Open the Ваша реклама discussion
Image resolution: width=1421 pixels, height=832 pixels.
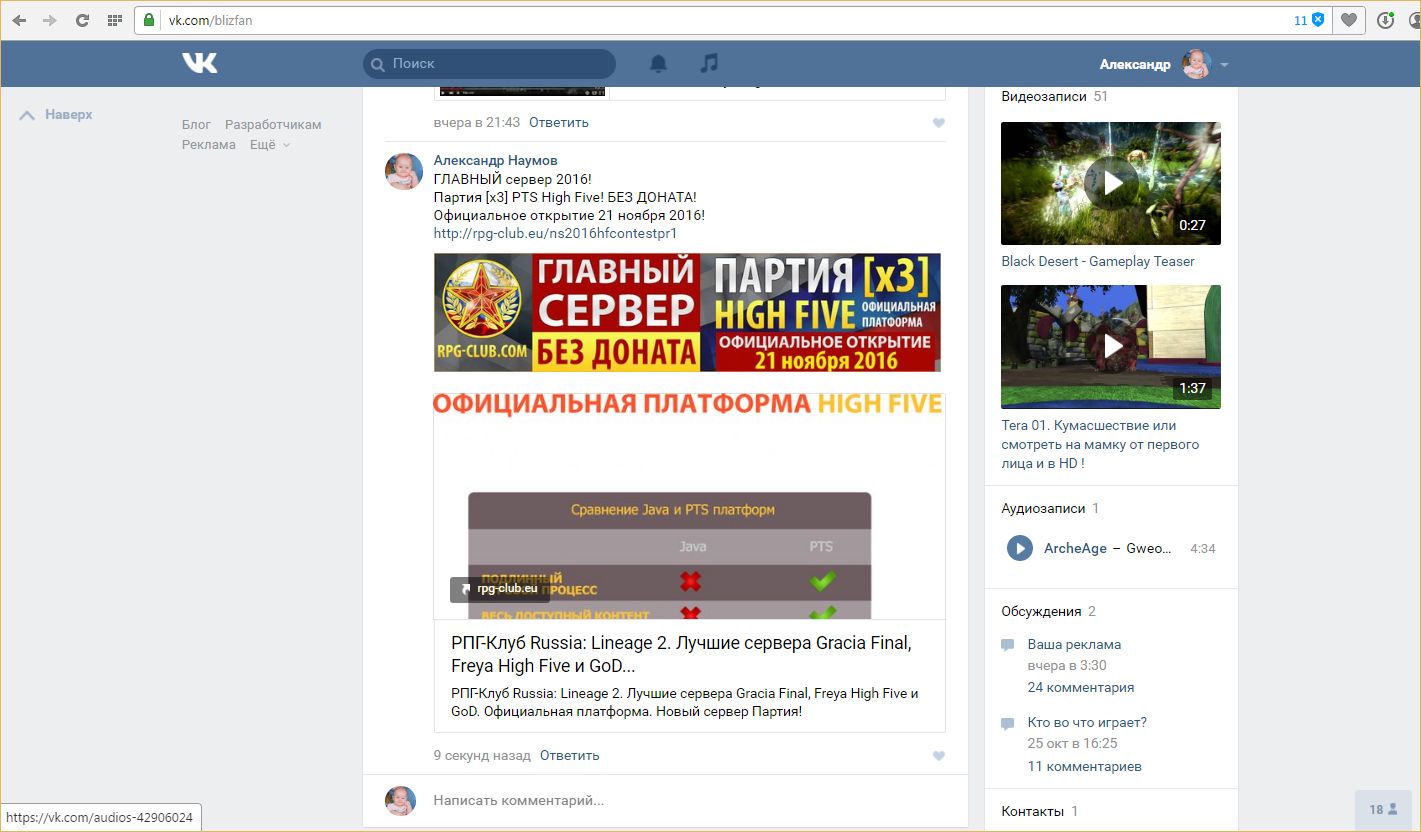[x=1074, y=645]
